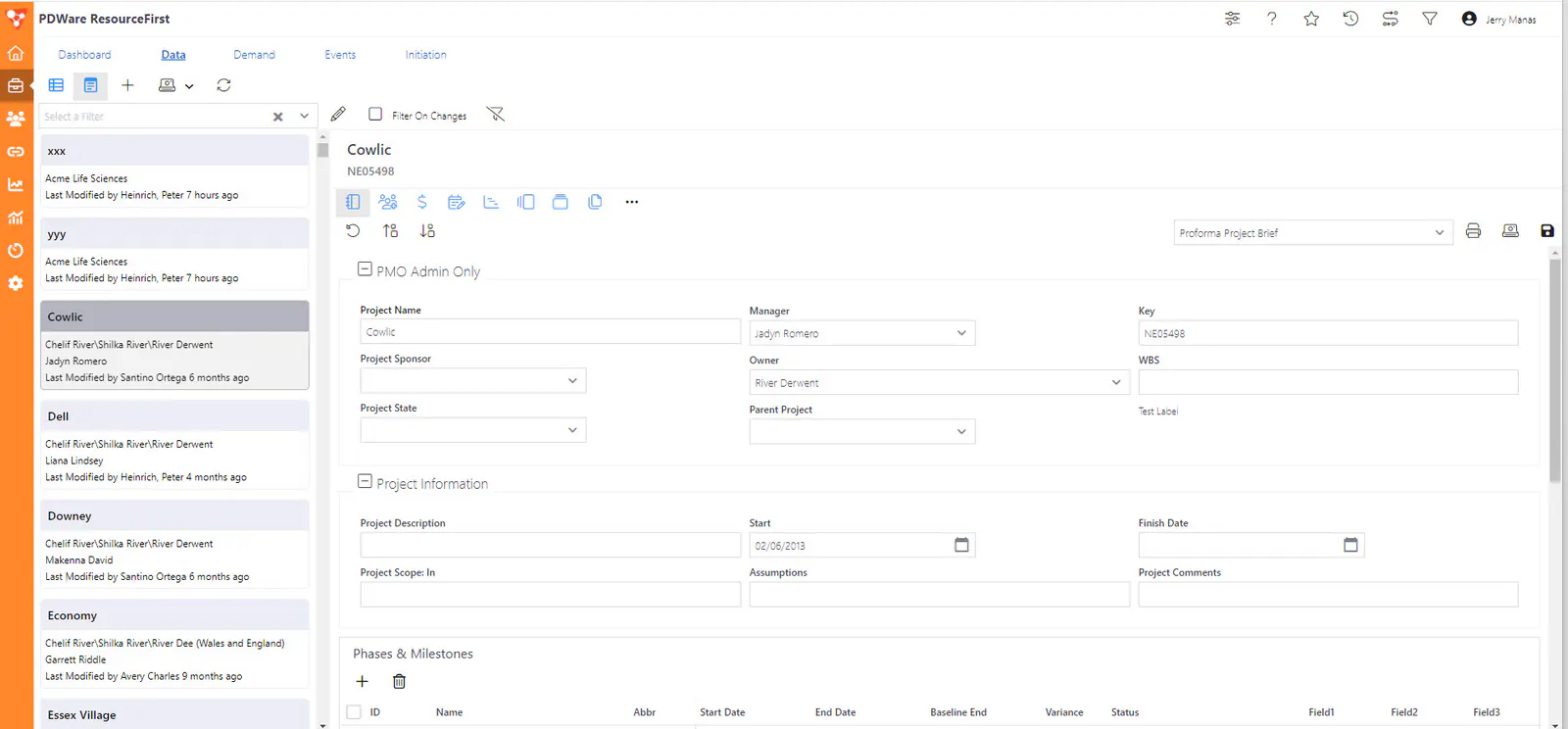The height and width of the screenshot is (729, 1568).
Task: Expand the Project State dropdown
Action: coord(473,430)
